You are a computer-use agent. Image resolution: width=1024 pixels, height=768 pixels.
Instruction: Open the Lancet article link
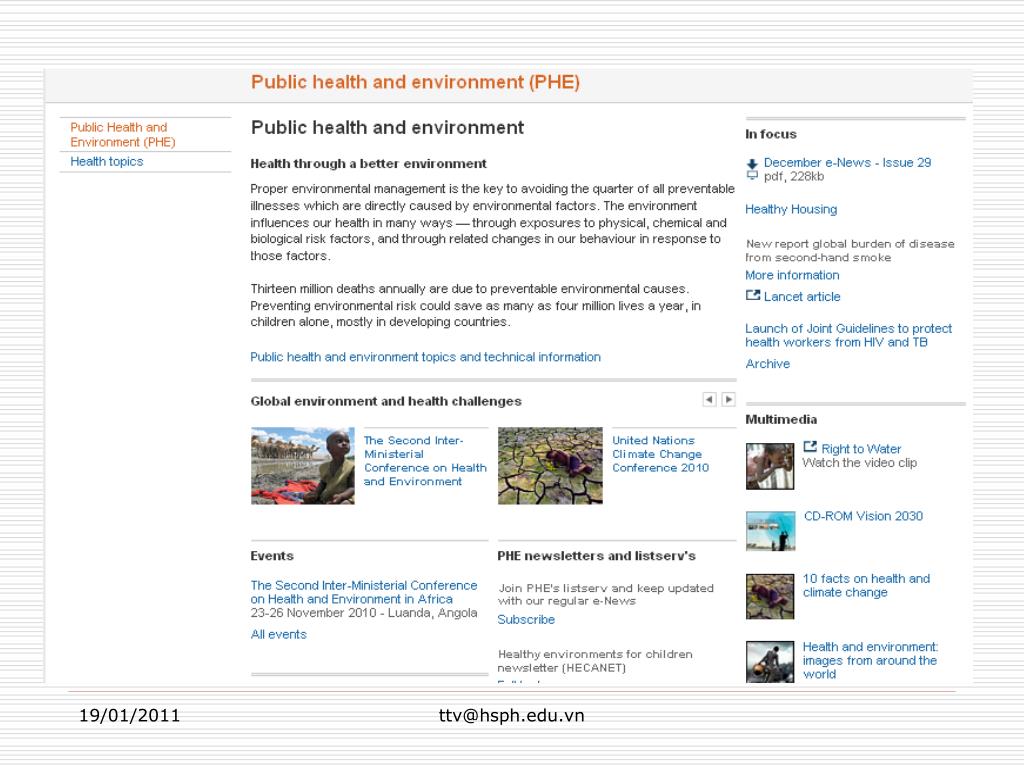(802, 296)
